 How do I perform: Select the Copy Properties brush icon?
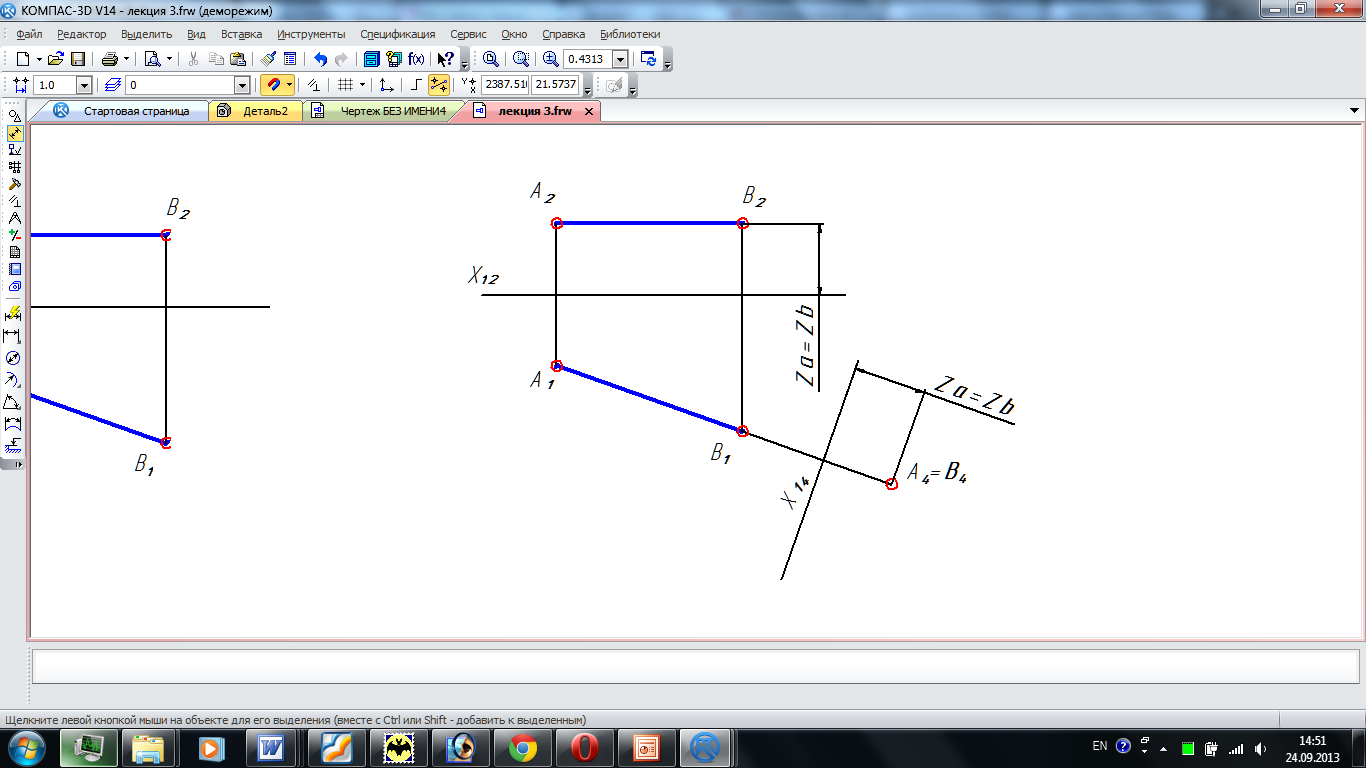click(268, 59)
